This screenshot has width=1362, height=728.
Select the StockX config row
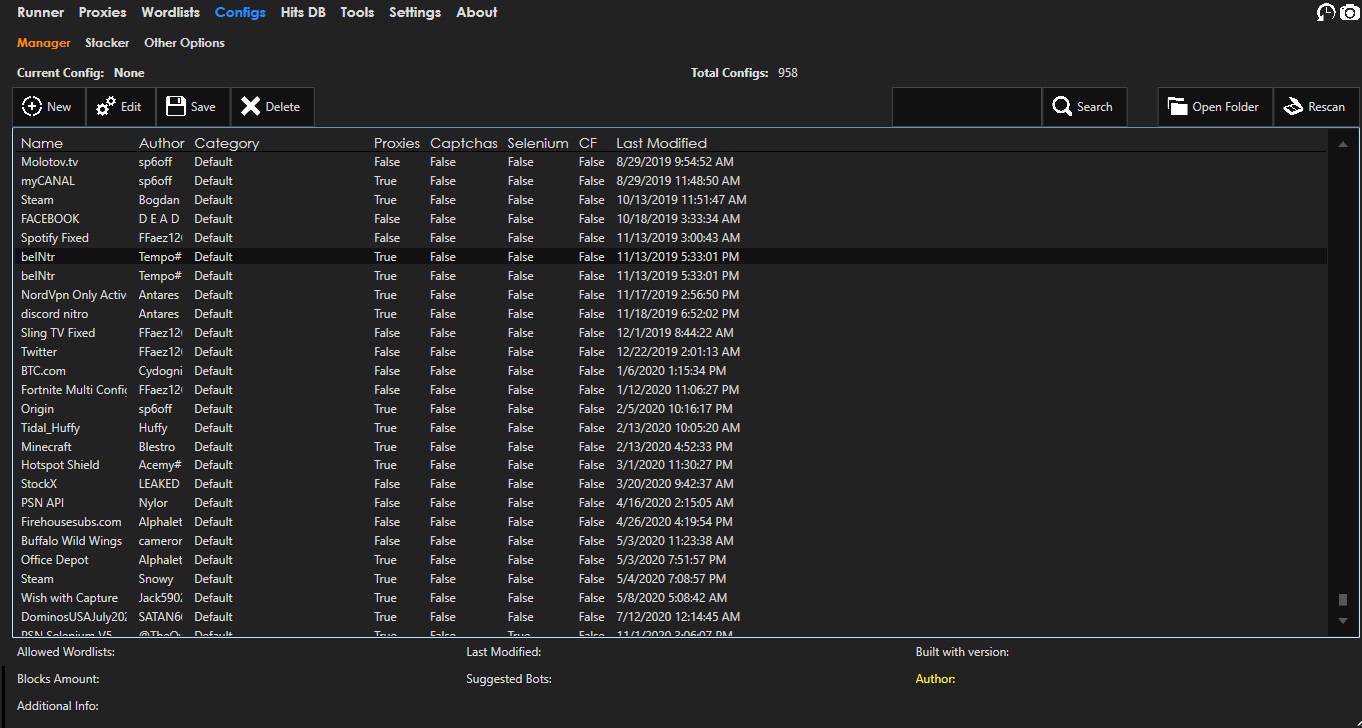[x=670, y=484]
